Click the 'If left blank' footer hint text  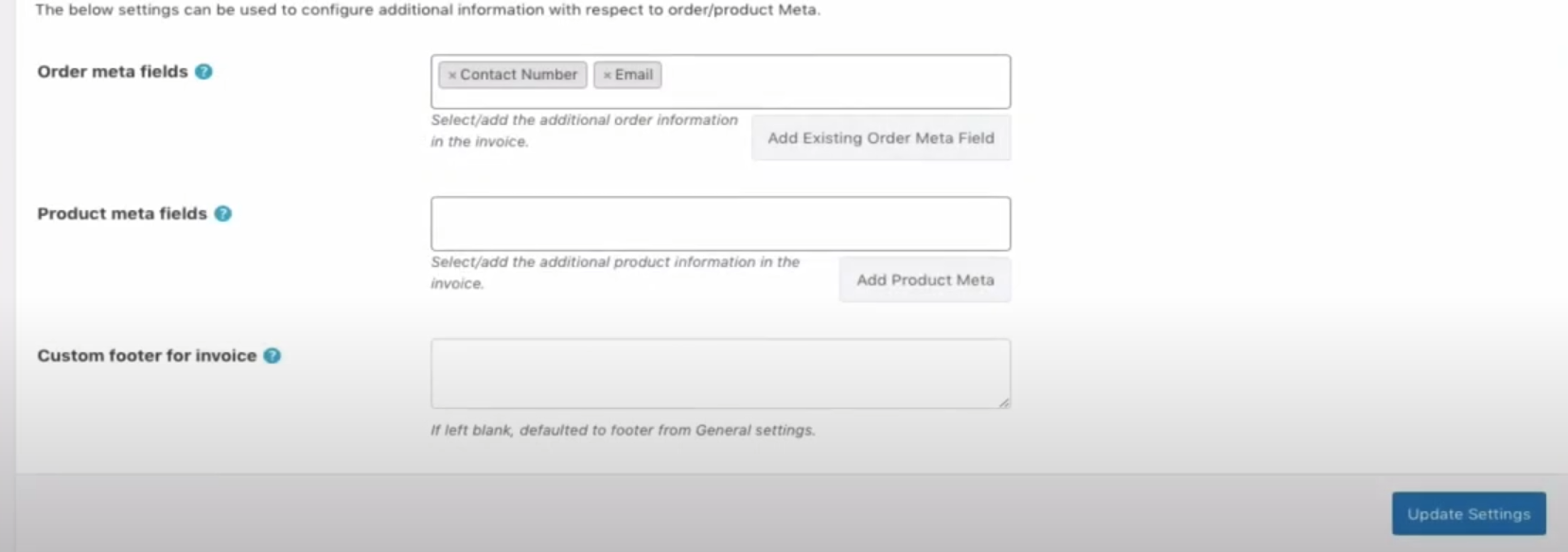click(623, 430)
